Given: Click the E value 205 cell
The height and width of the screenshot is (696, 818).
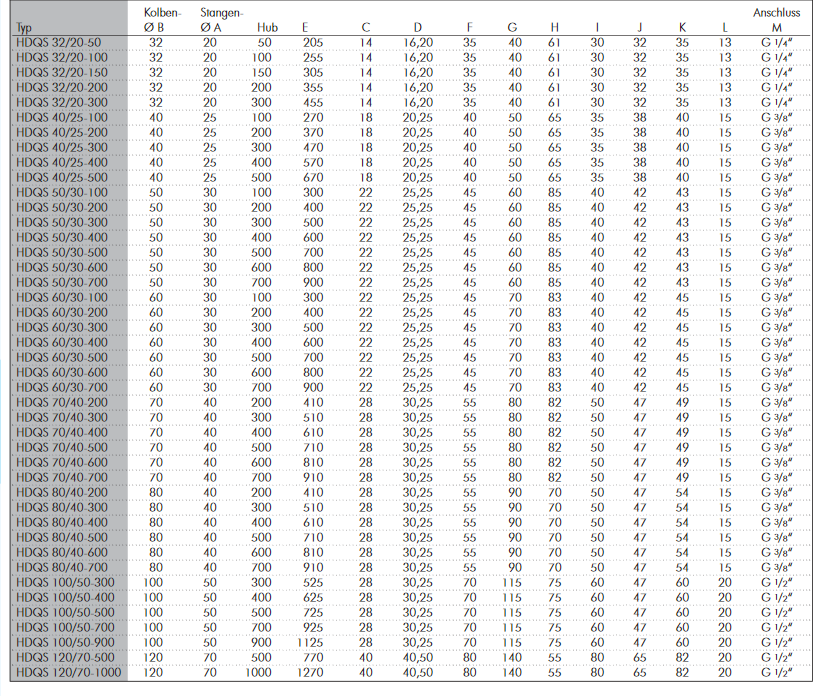Looking at the screenshot, I should coord(311,43).
